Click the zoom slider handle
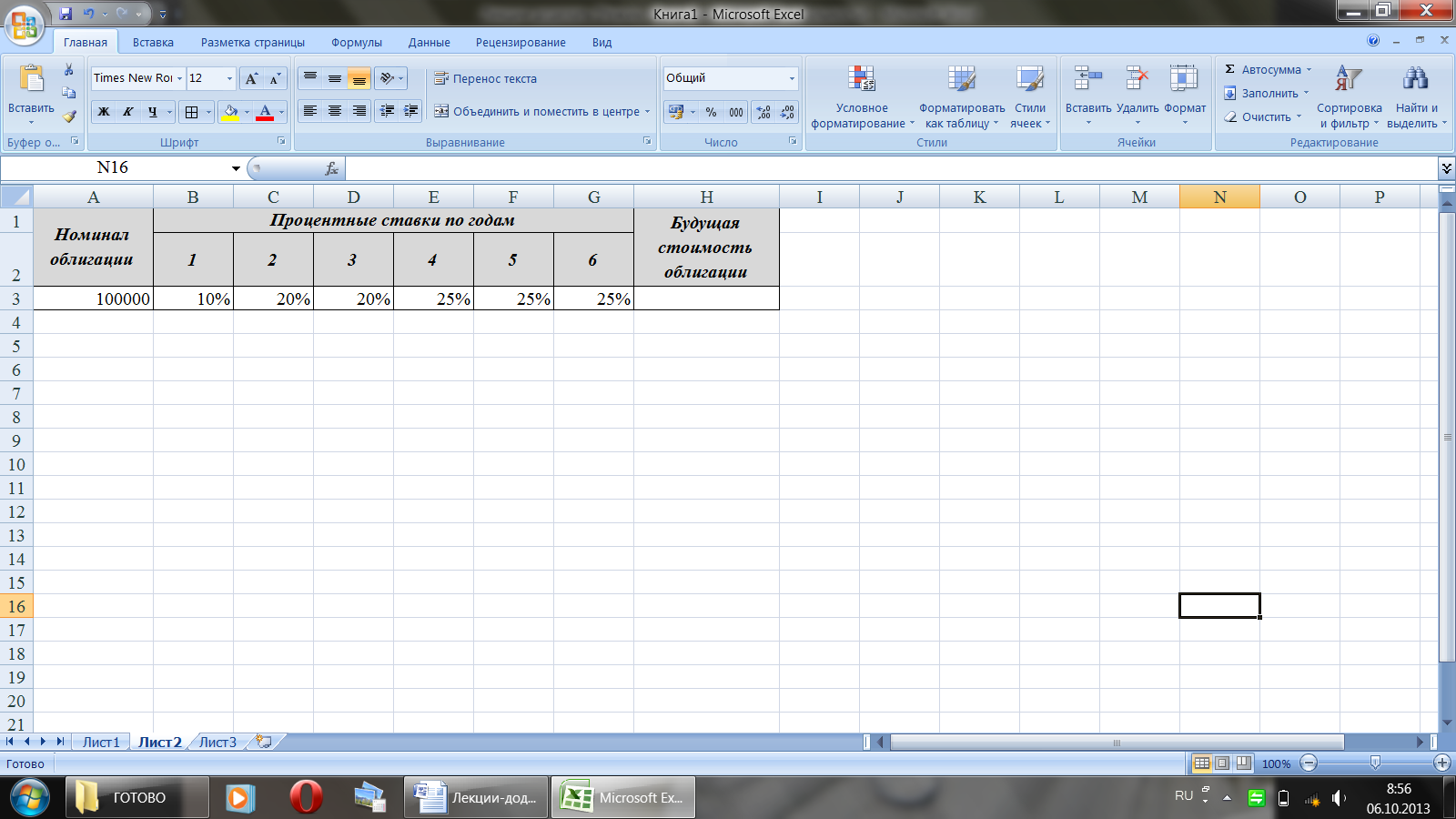1456x819 pixels. 1375,763
